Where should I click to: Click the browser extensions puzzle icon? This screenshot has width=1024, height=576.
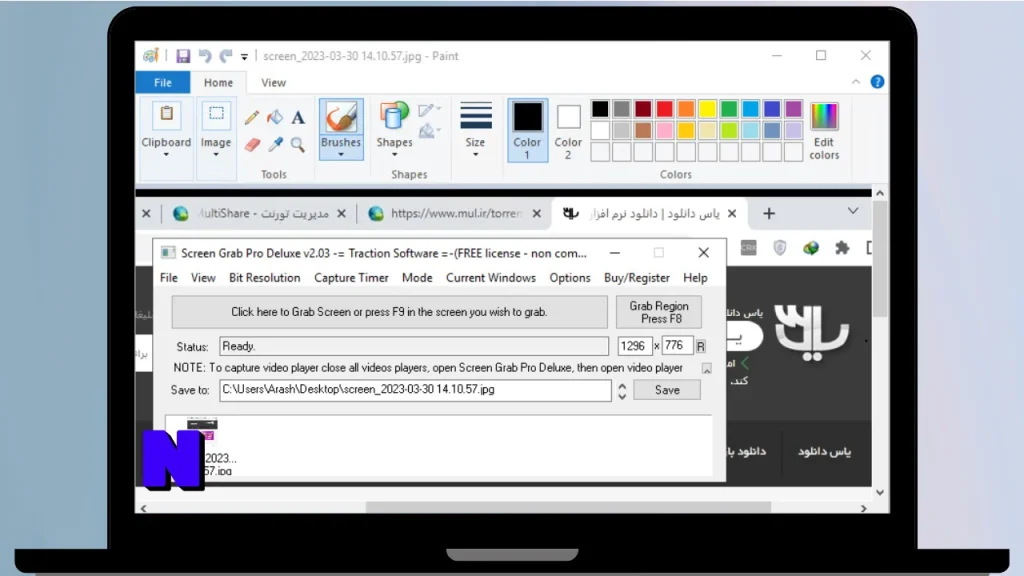842,248
